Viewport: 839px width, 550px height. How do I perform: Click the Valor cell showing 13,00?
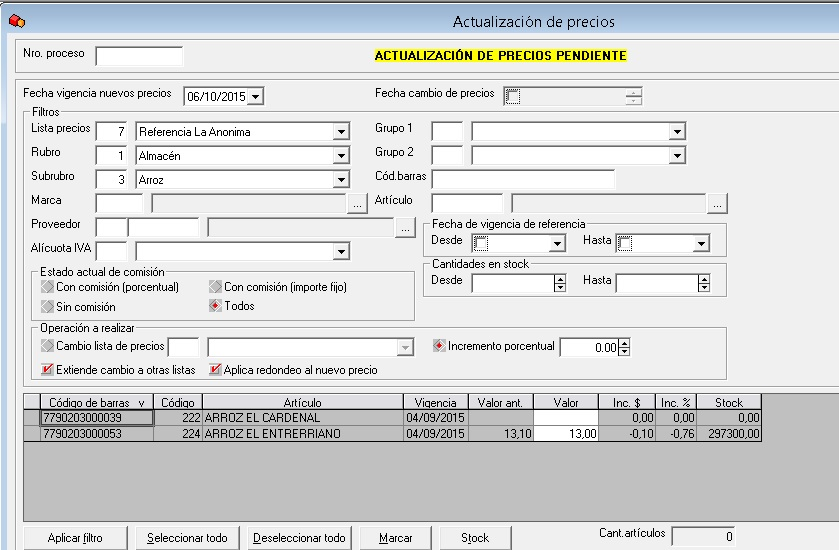tap(566, 433)
